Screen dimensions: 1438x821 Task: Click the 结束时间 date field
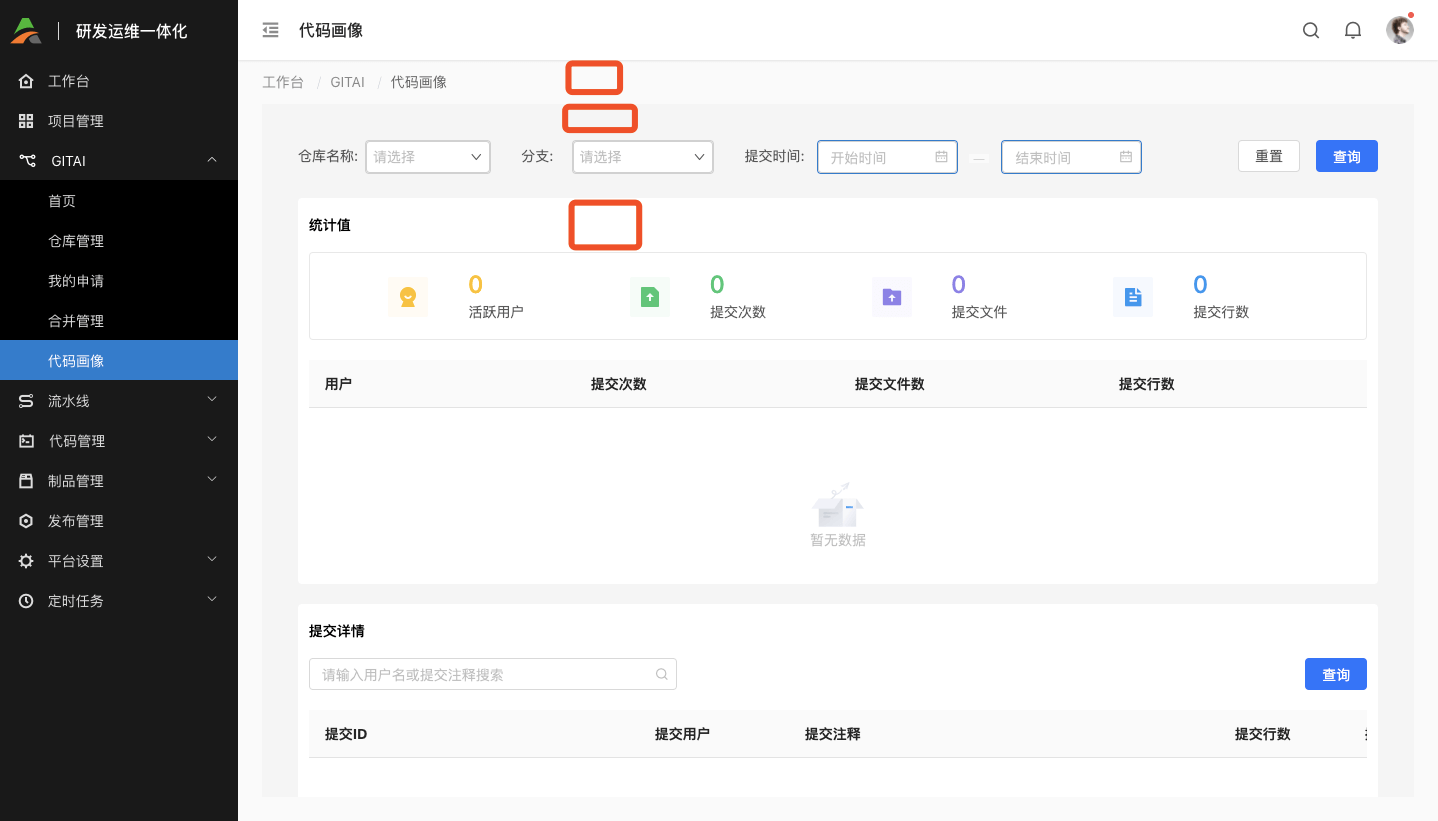pyautogui.click(x=1071, y=157)
